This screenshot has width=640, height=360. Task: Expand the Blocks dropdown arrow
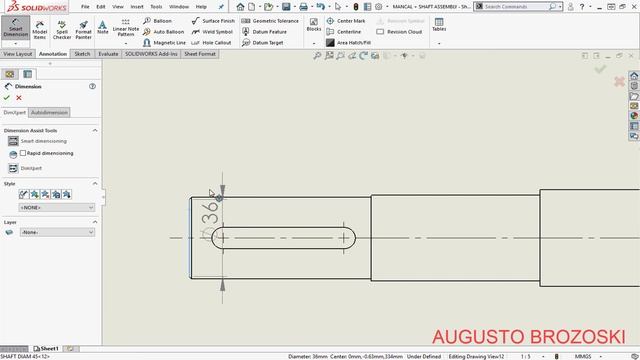(313, 43)
